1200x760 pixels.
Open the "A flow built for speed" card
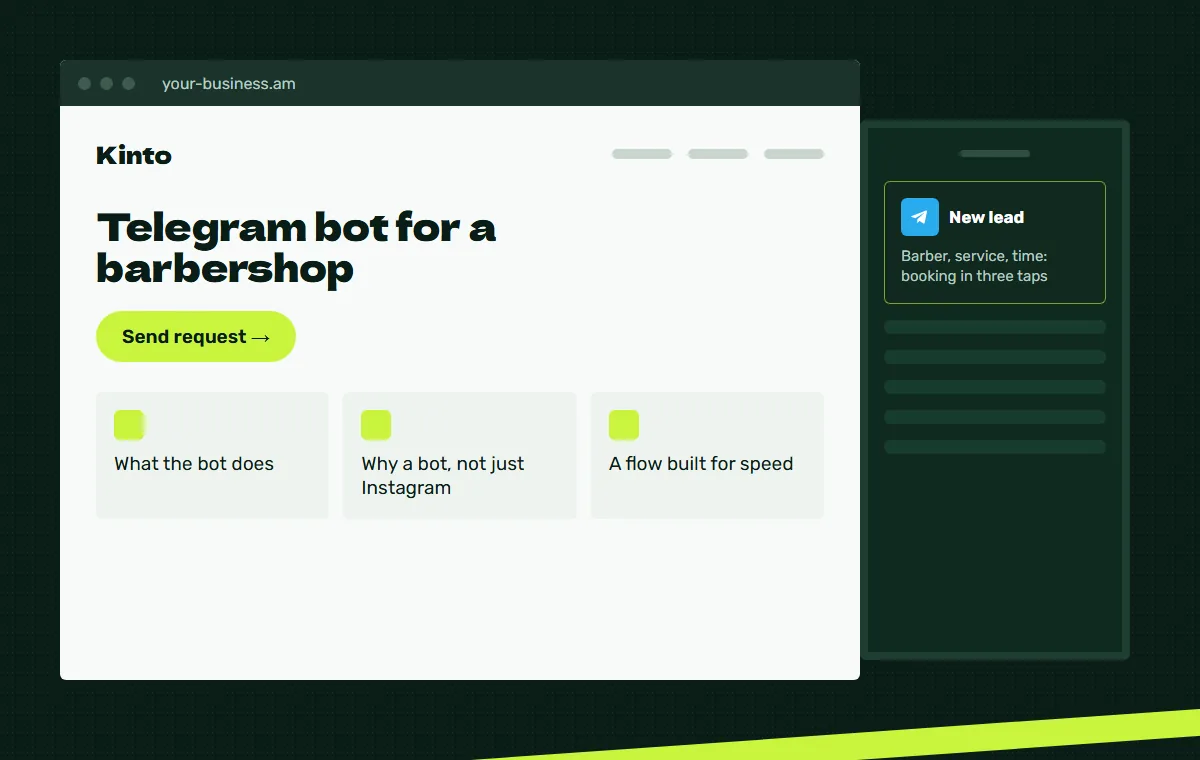pyautogui.click(x=707, y=455)
